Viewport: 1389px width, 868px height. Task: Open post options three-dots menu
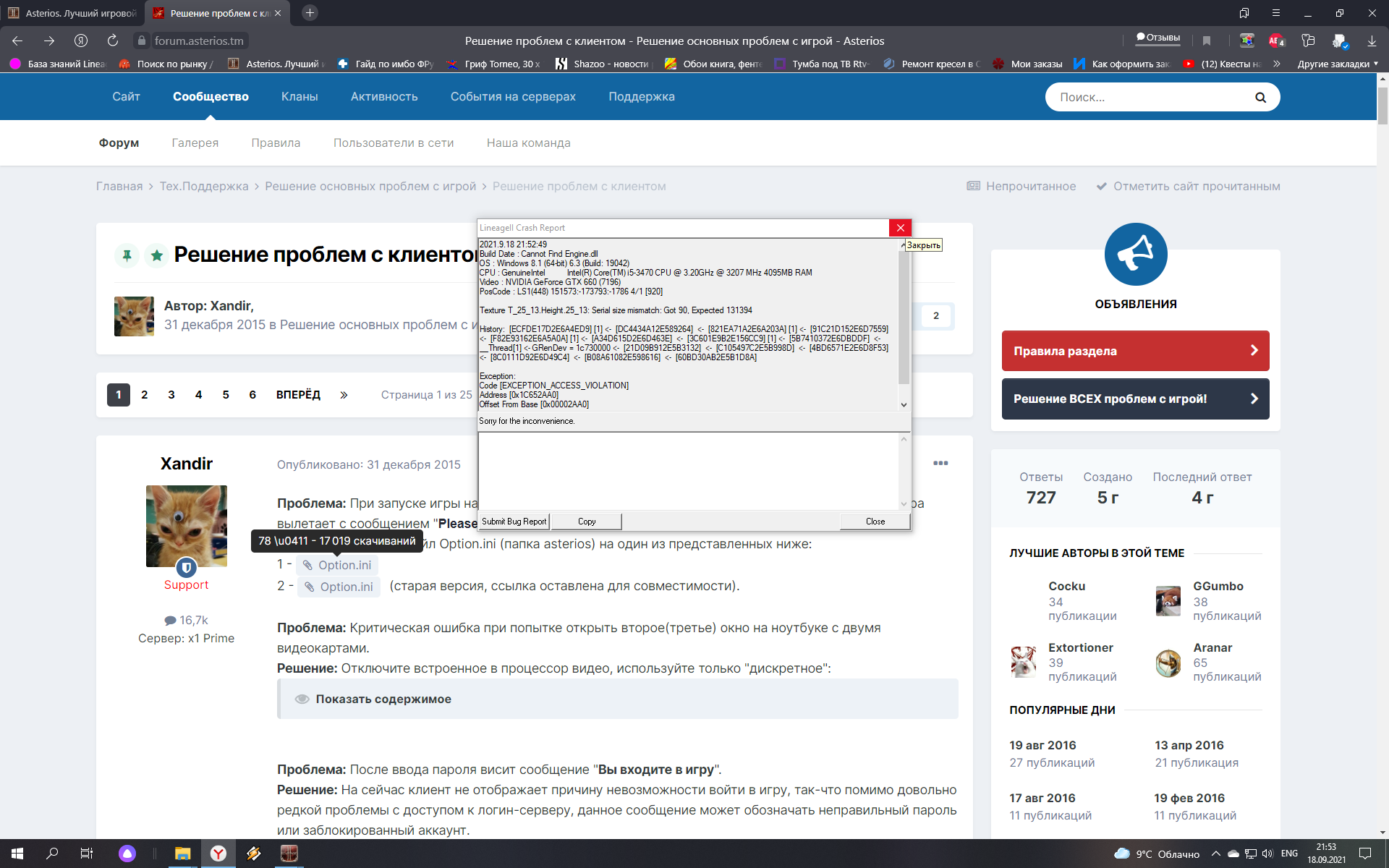(x=940, y=463)
